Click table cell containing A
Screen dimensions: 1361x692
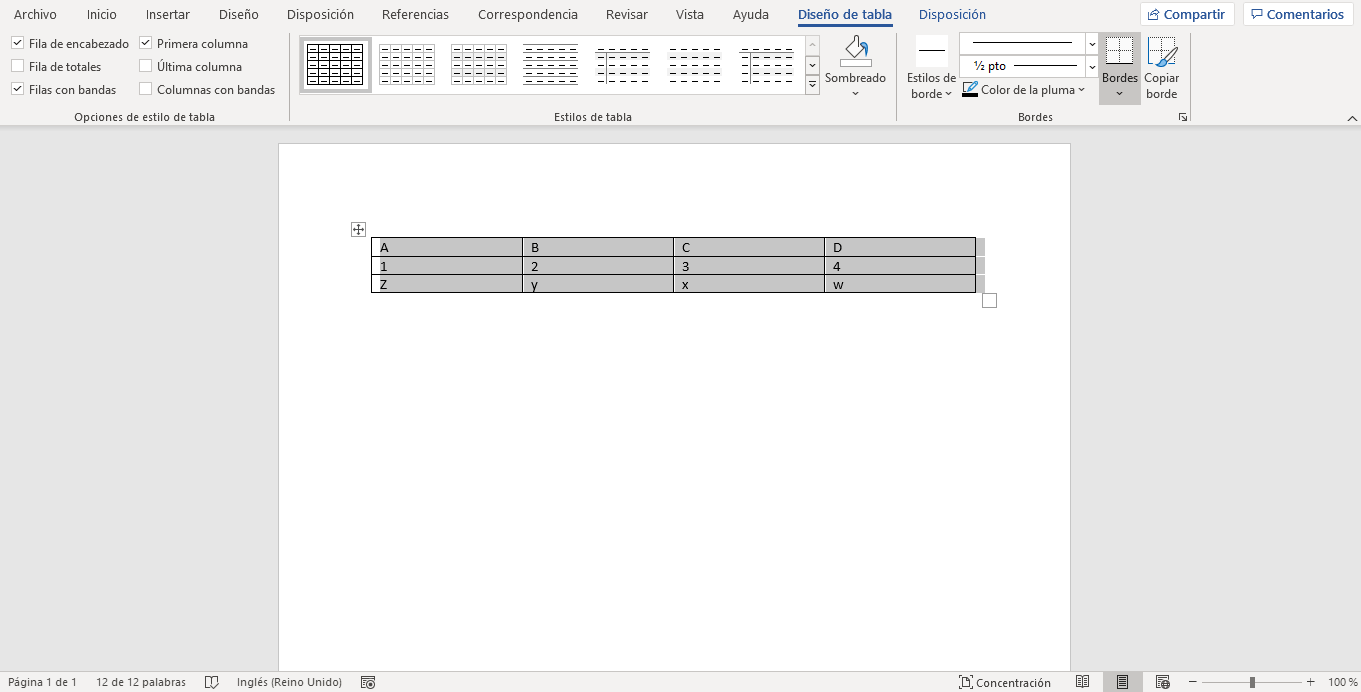[447, 247]
